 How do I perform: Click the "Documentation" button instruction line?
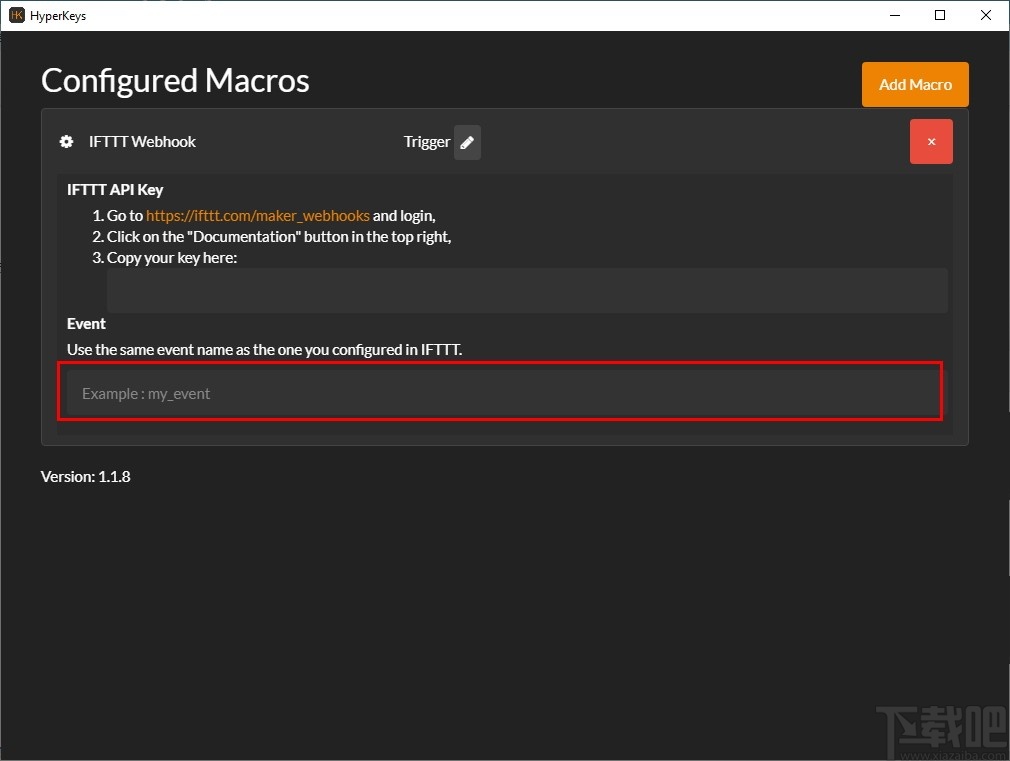[279, 237]
